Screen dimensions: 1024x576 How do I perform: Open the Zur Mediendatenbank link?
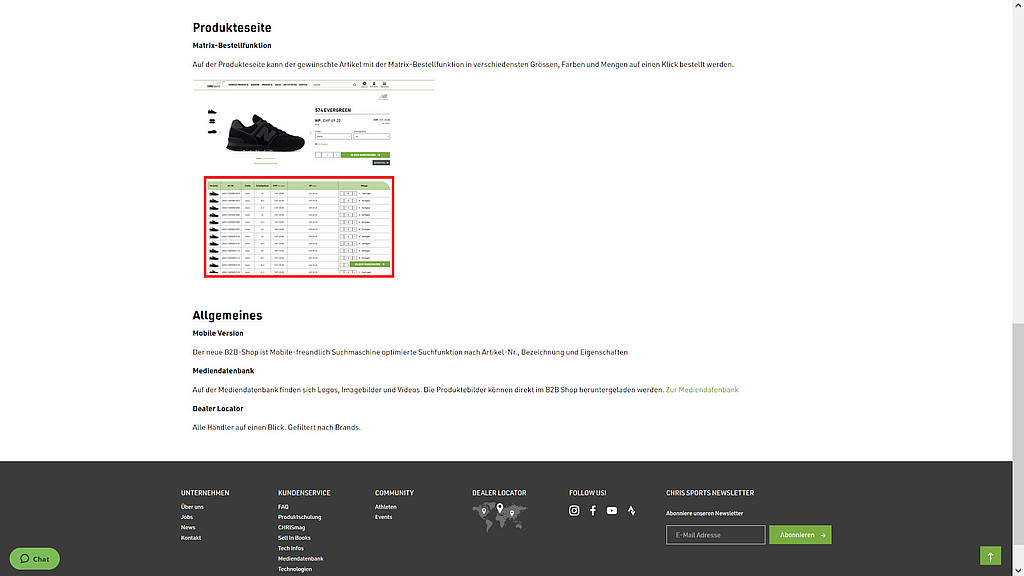(702, 390)
